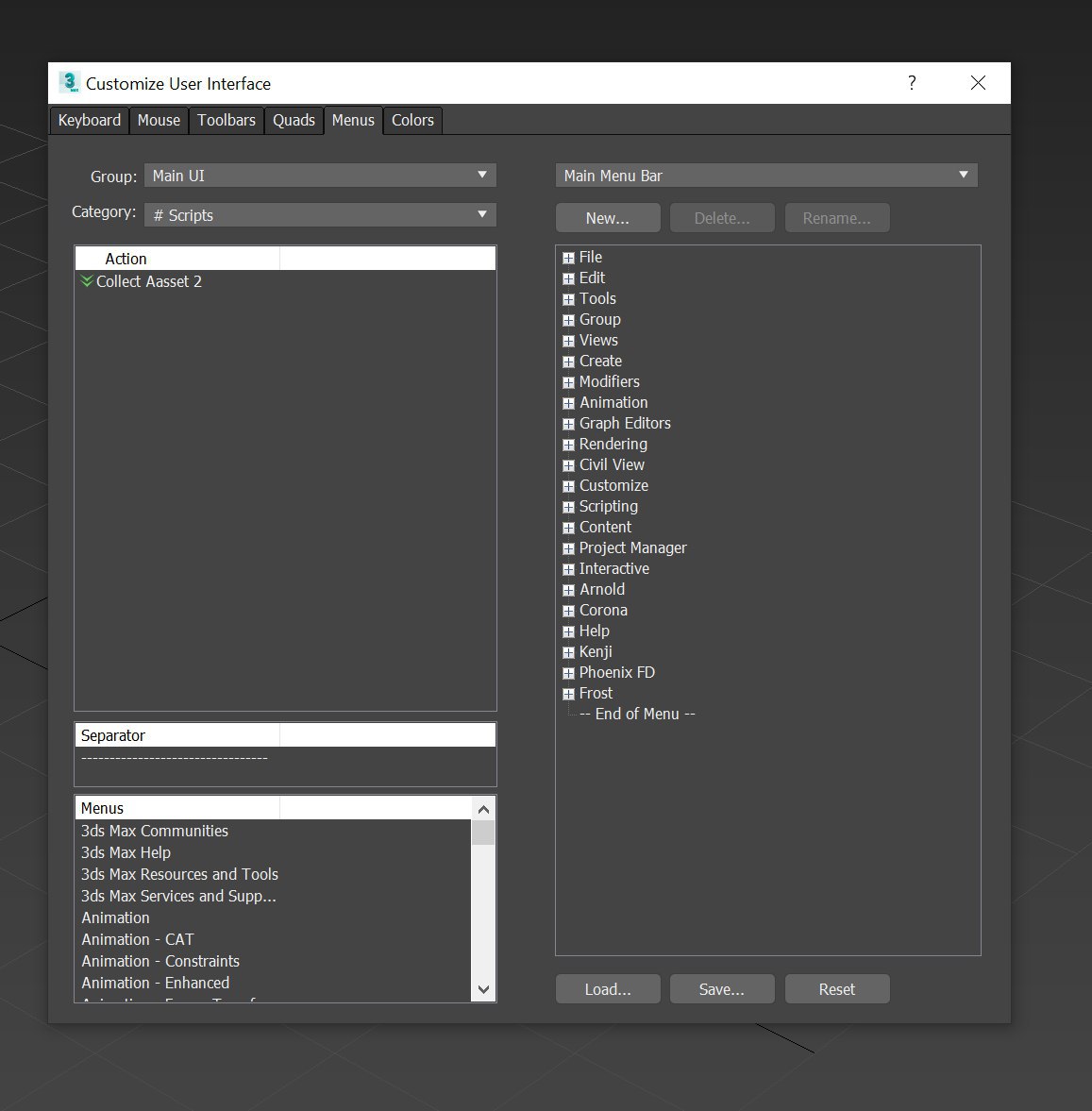Expand the Animation menu tree node
Viewport: 1092px width, 1111px height.
pyautogui.click(x=568, y=403)
